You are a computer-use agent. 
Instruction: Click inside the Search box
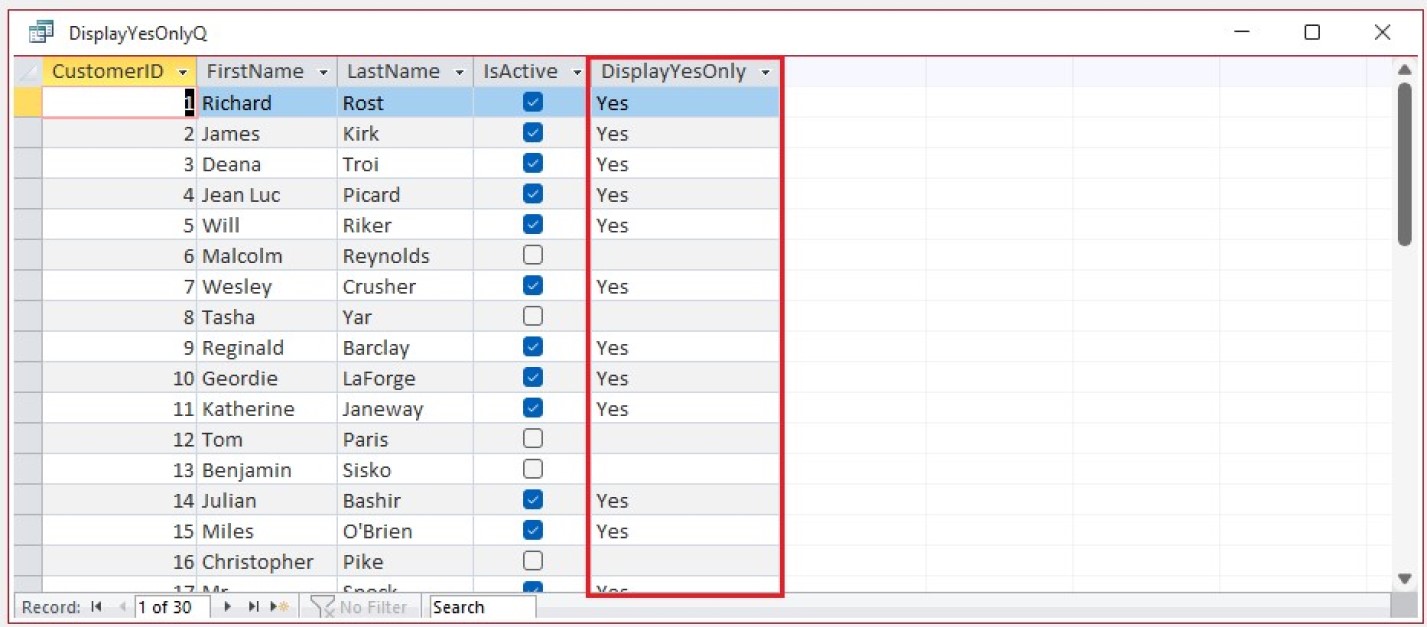[x=480, y=606]
